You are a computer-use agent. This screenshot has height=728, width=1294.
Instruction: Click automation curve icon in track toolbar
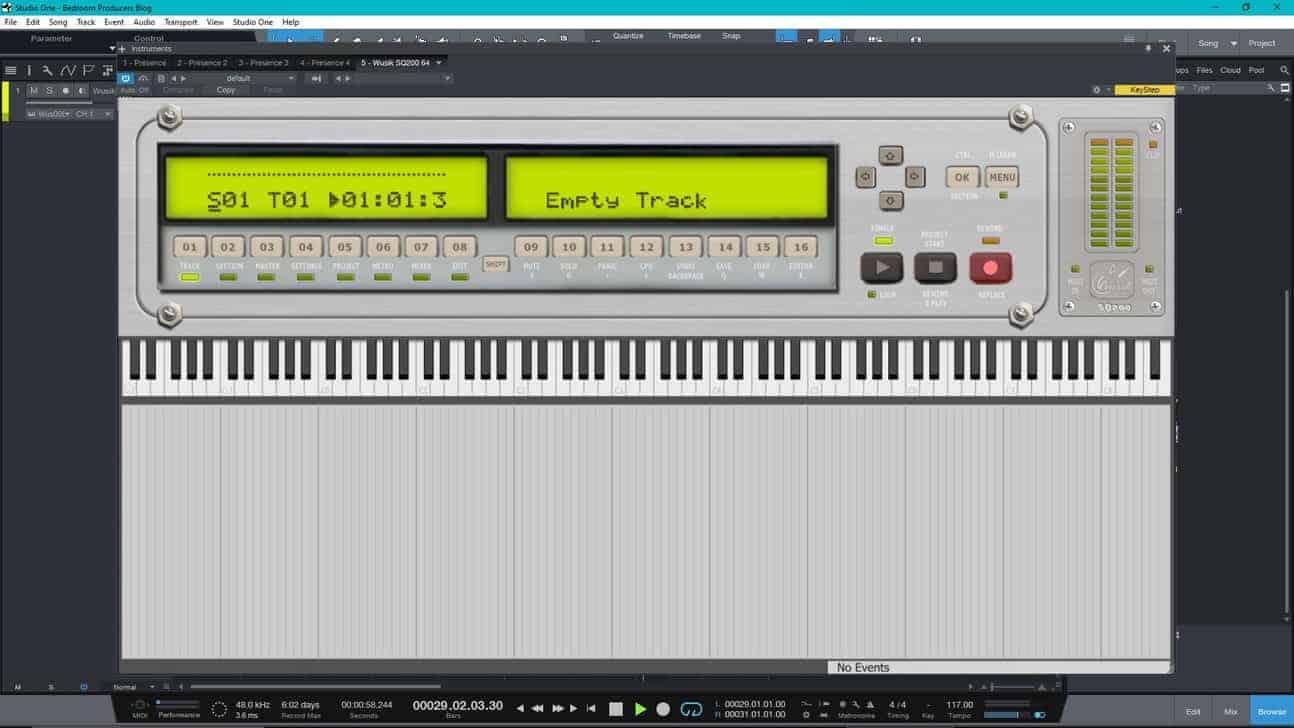[67, 71]
